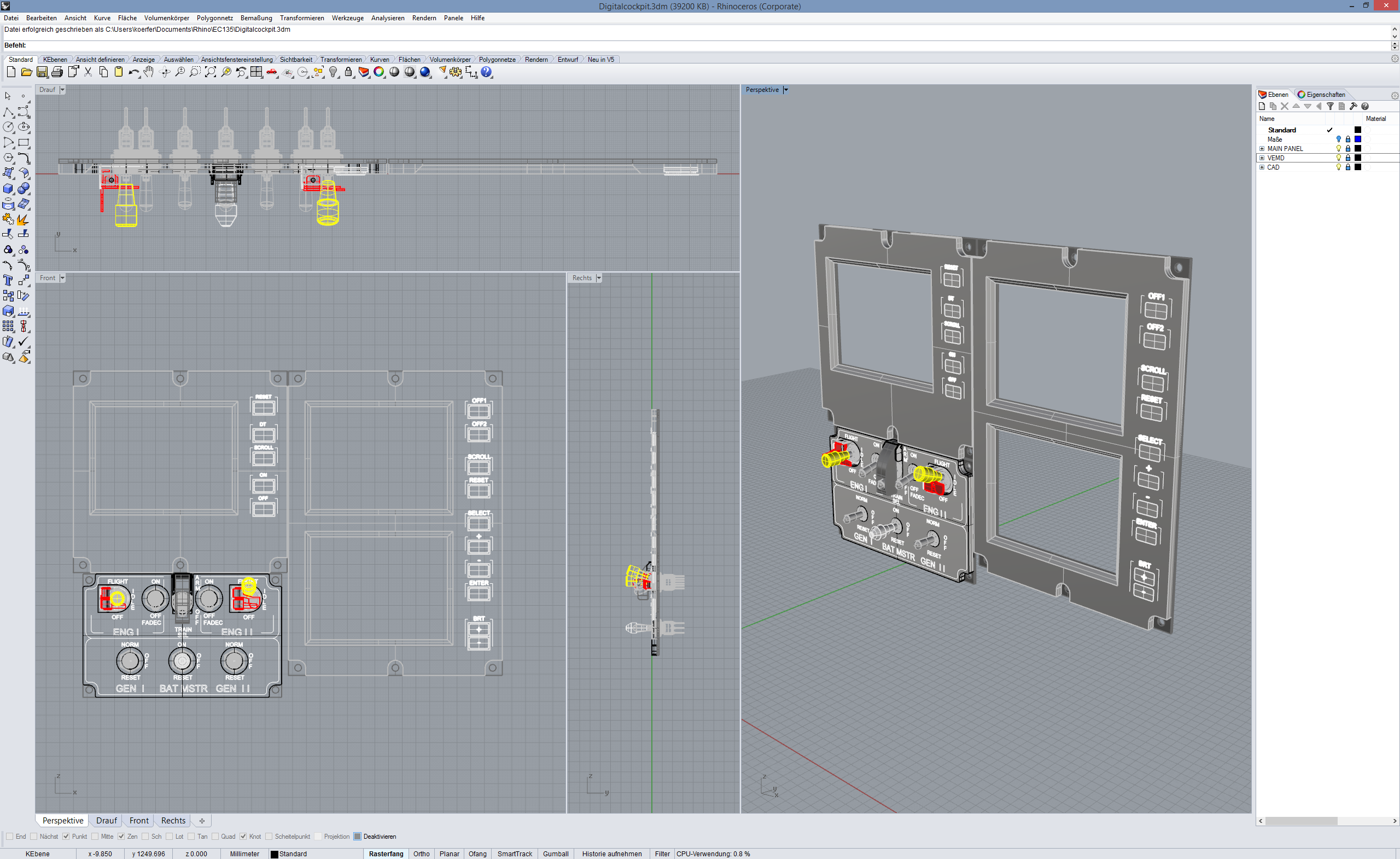This screenshot has width=1400, height=859.
Task: Select the Text object T tool
Action: click(x=9, y=280)
